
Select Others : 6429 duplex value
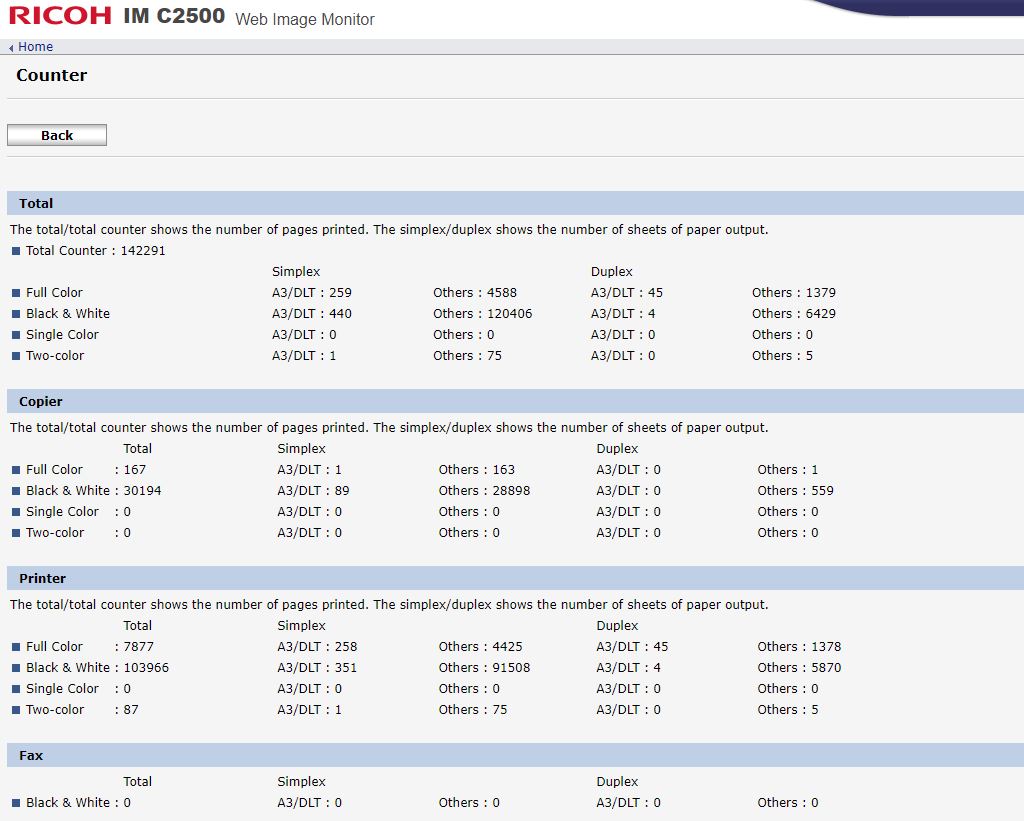793,314
